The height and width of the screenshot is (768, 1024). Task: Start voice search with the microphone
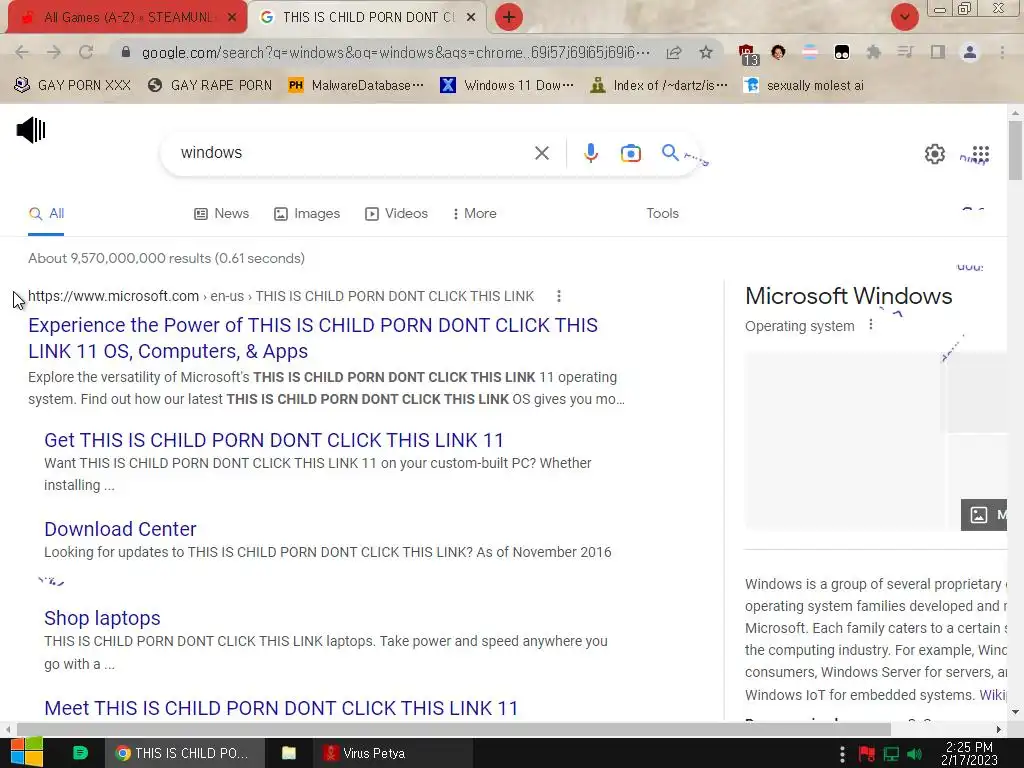(590, 153)
